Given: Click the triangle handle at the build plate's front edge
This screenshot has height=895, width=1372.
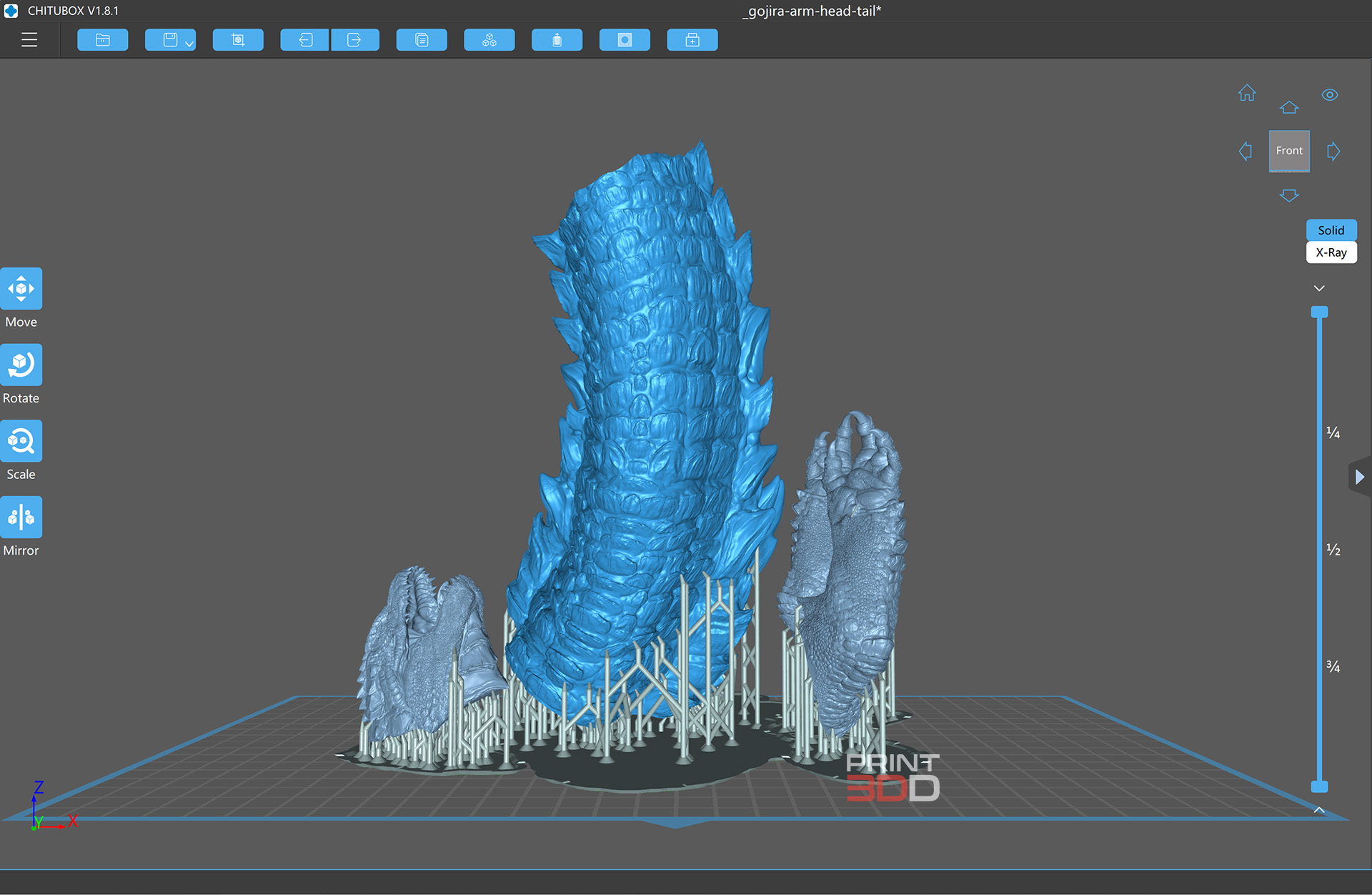Looking at the screenshot, I should [x=675, y=824].
